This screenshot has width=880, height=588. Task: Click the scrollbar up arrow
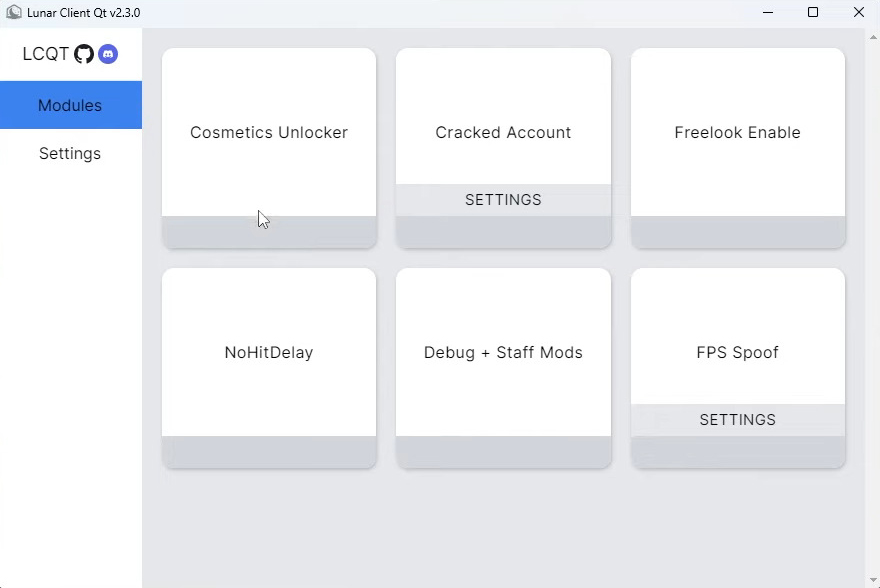pyautogui.click(x=873, y=37)
